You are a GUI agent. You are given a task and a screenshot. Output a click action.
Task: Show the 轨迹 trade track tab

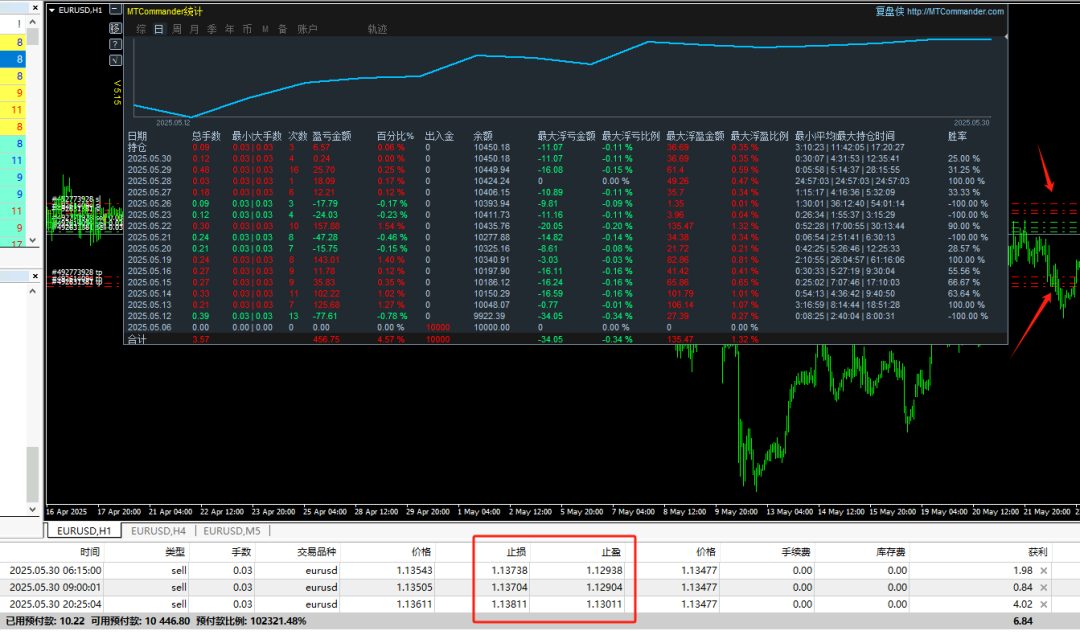click(x=377, y=29)
